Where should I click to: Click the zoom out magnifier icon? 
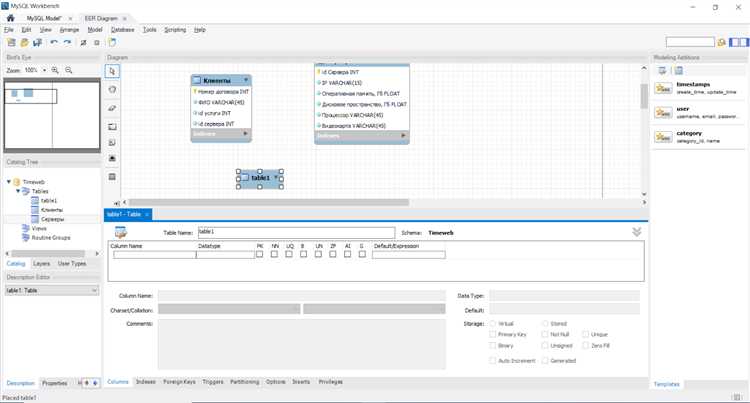pos(68,71)
